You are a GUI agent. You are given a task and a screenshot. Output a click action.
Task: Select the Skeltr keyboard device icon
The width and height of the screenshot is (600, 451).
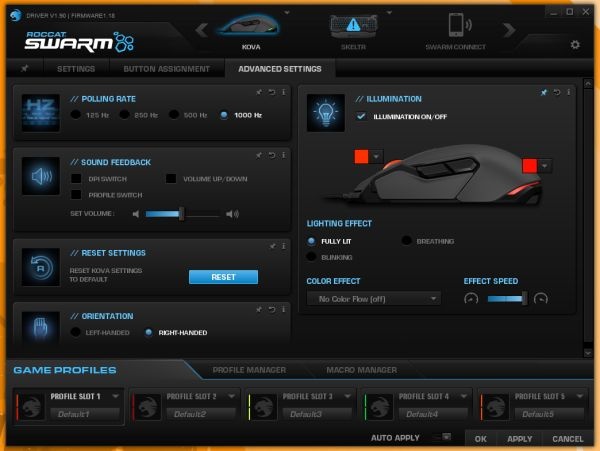point(353,26)
